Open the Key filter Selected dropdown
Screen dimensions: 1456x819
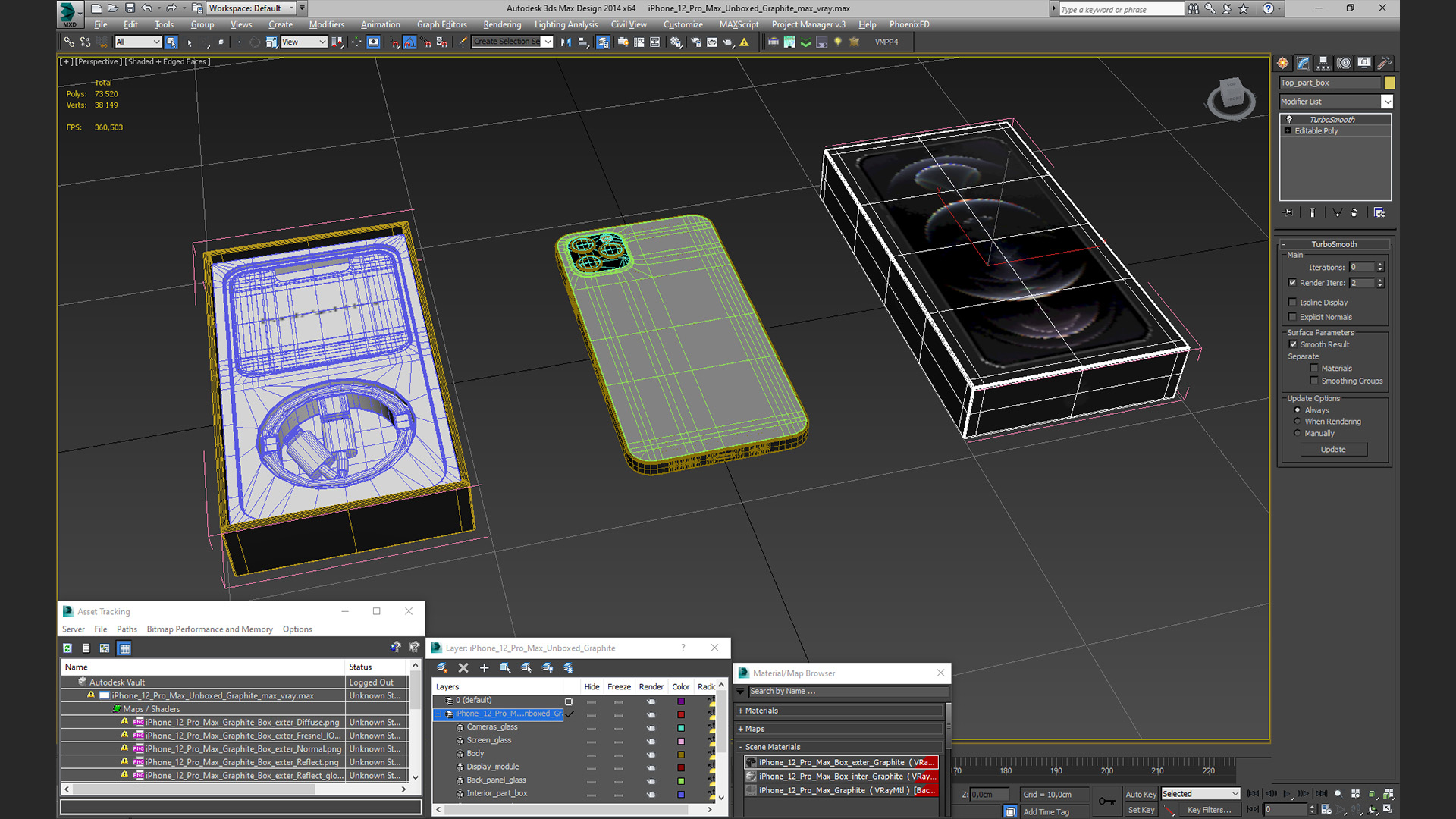click(1200, 794)
